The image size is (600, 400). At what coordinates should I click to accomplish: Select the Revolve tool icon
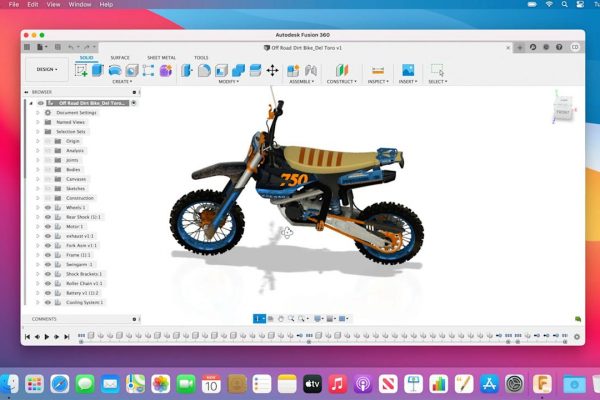(115, 70)
